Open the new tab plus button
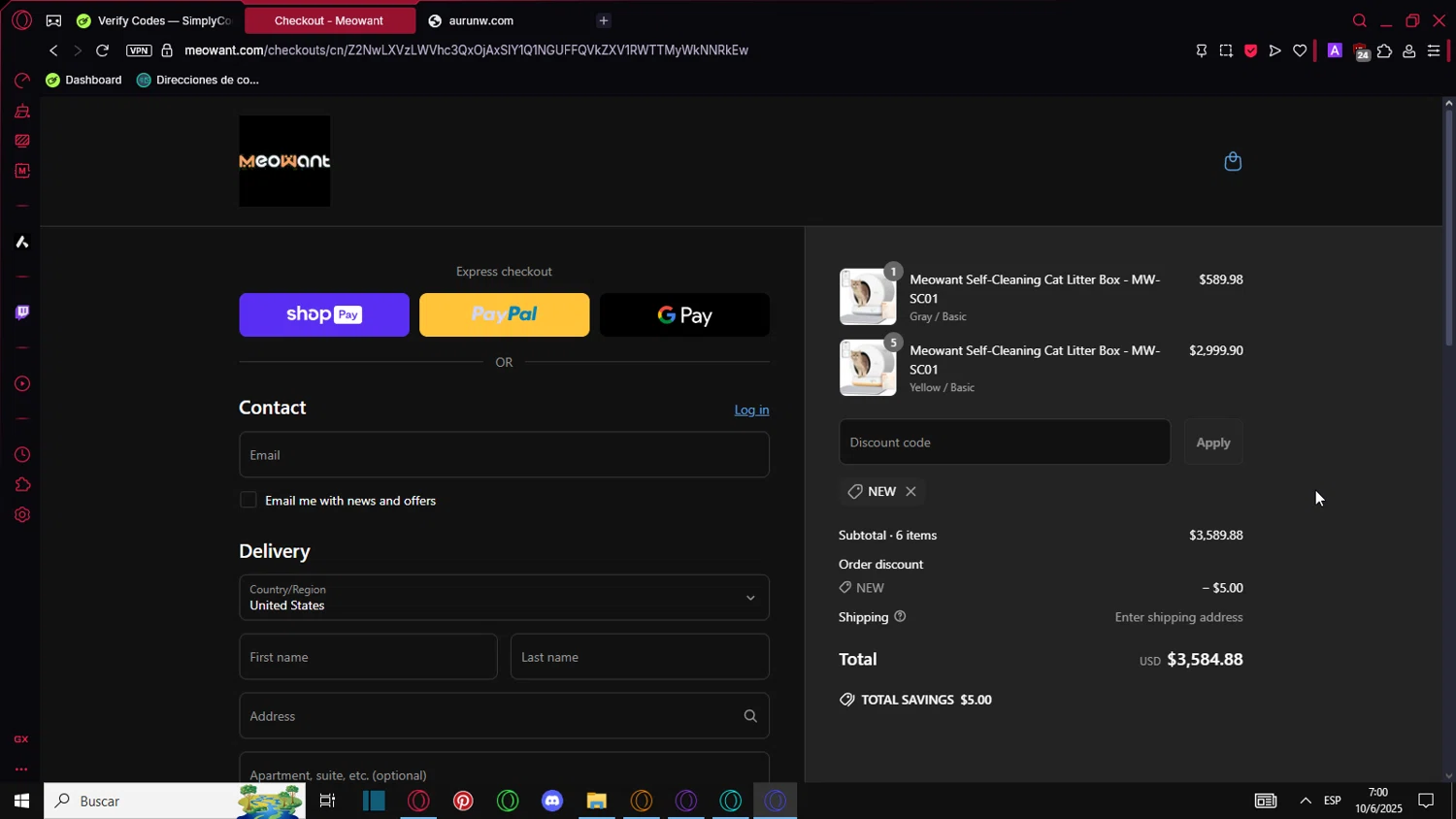This screenshot has height=819, width=1456. pos(604,20)
